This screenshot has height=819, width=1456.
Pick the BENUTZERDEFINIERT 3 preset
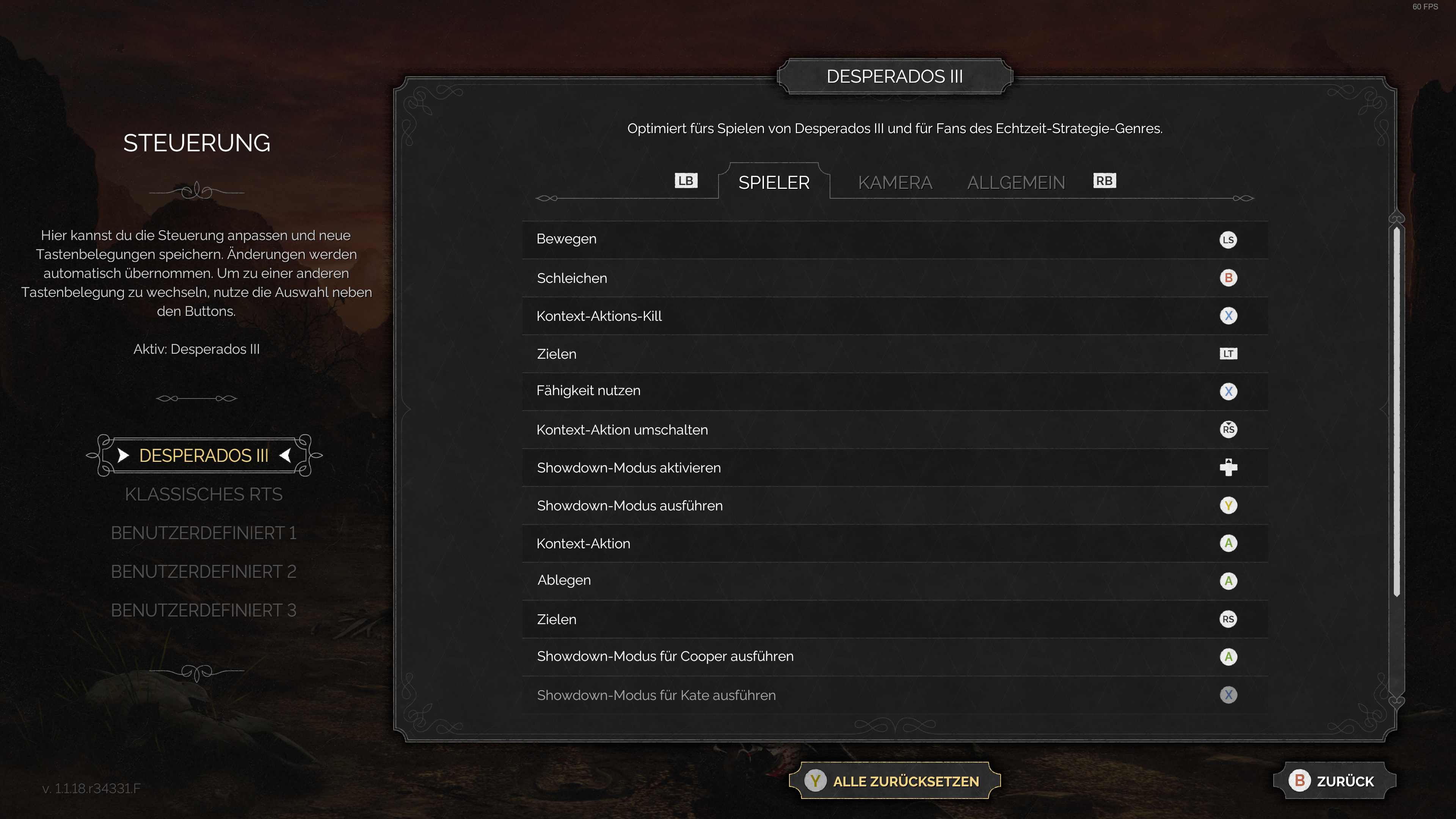(x=204, y=610)
